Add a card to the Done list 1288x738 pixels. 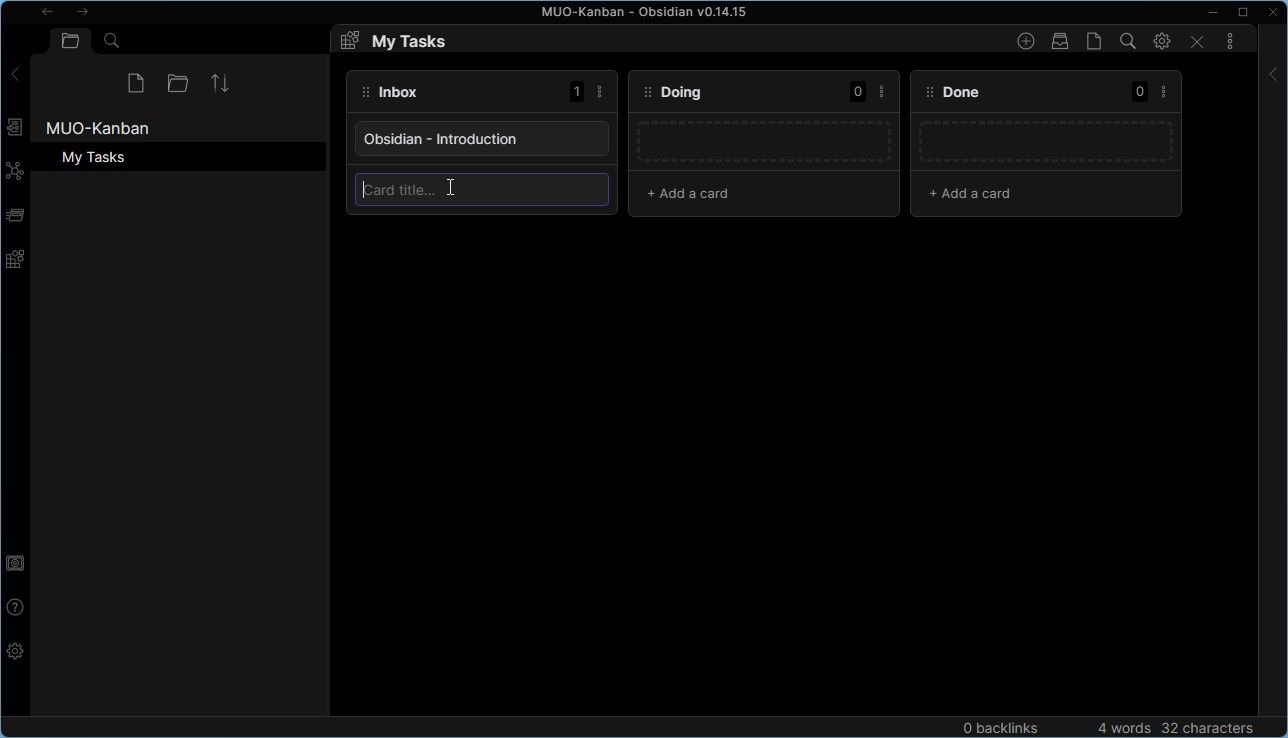(969, 193)
